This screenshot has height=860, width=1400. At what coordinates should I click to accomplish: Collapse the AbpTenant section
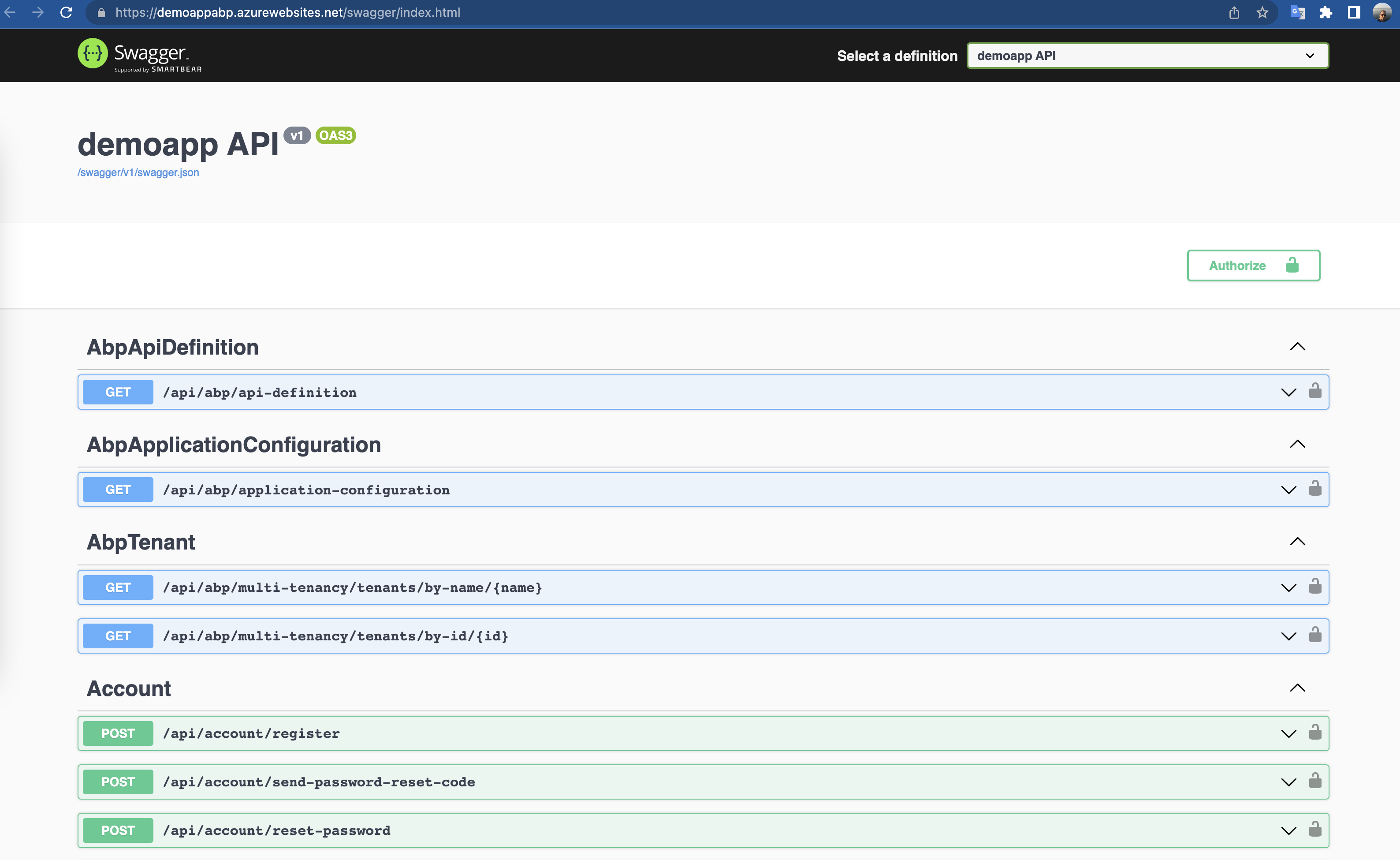pyautogui.click(x=1297, y=542)
